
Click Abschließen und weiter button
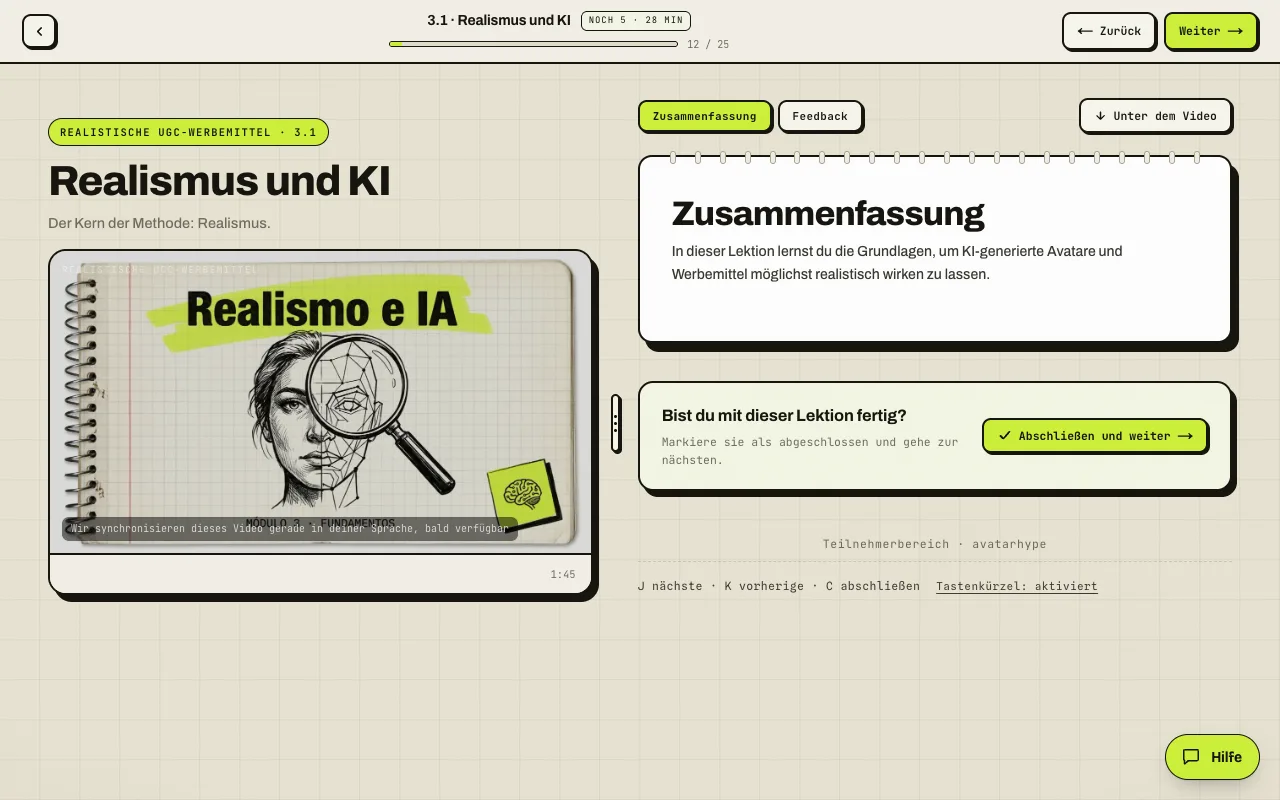(x=1095, y=436)
